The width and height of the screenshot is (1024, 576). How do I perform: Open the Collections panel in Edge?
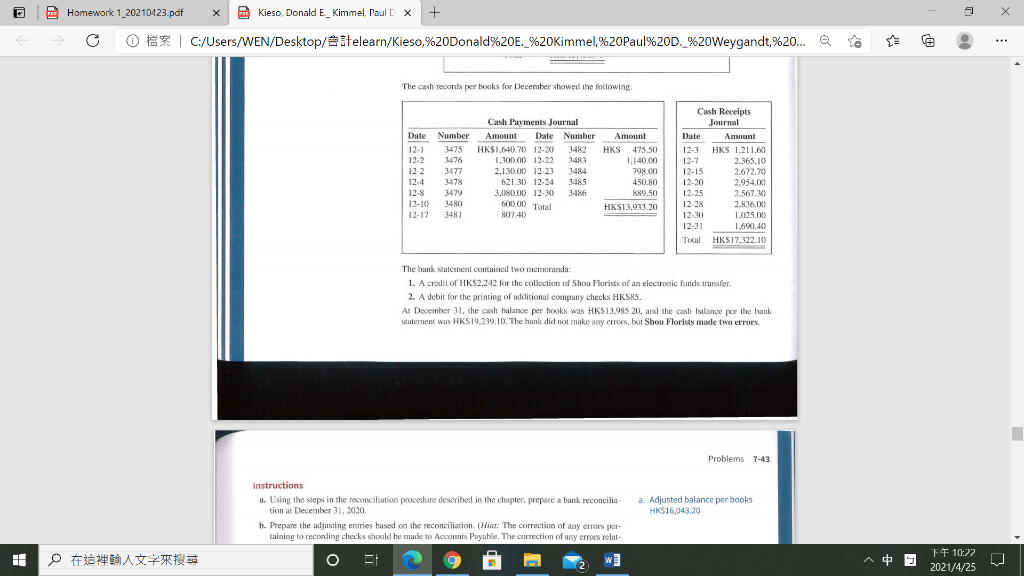coord(926,42)
